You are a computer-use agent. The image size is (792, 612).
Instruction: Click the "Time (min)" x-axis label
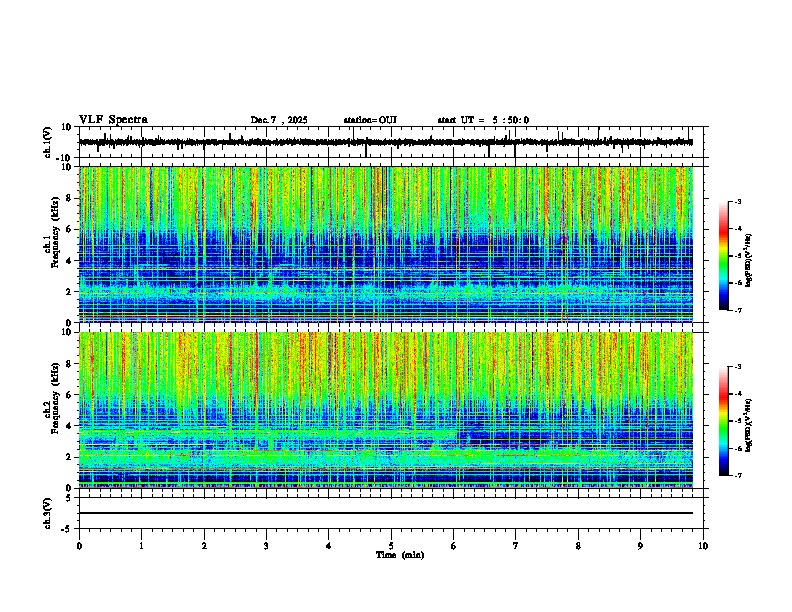coord(400,555)
